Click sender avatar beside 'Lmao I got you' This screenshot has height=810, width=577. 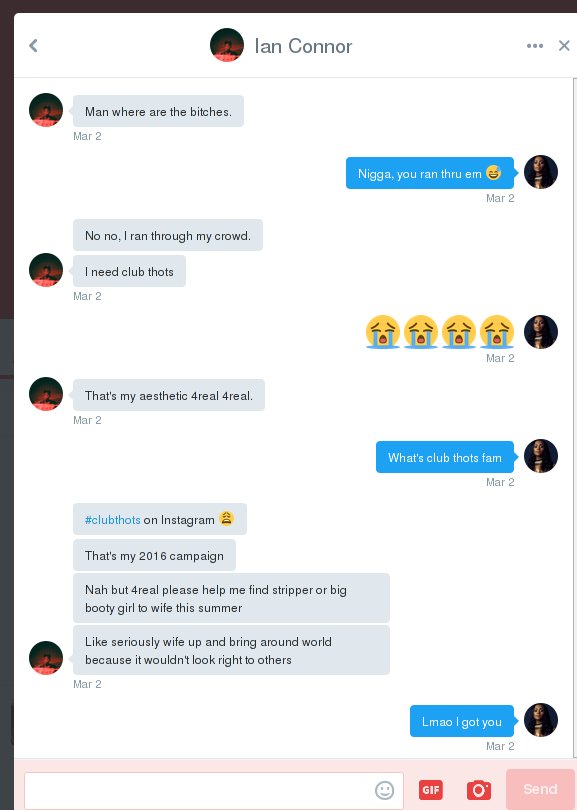pyautogui.click(x=541, y=720)
